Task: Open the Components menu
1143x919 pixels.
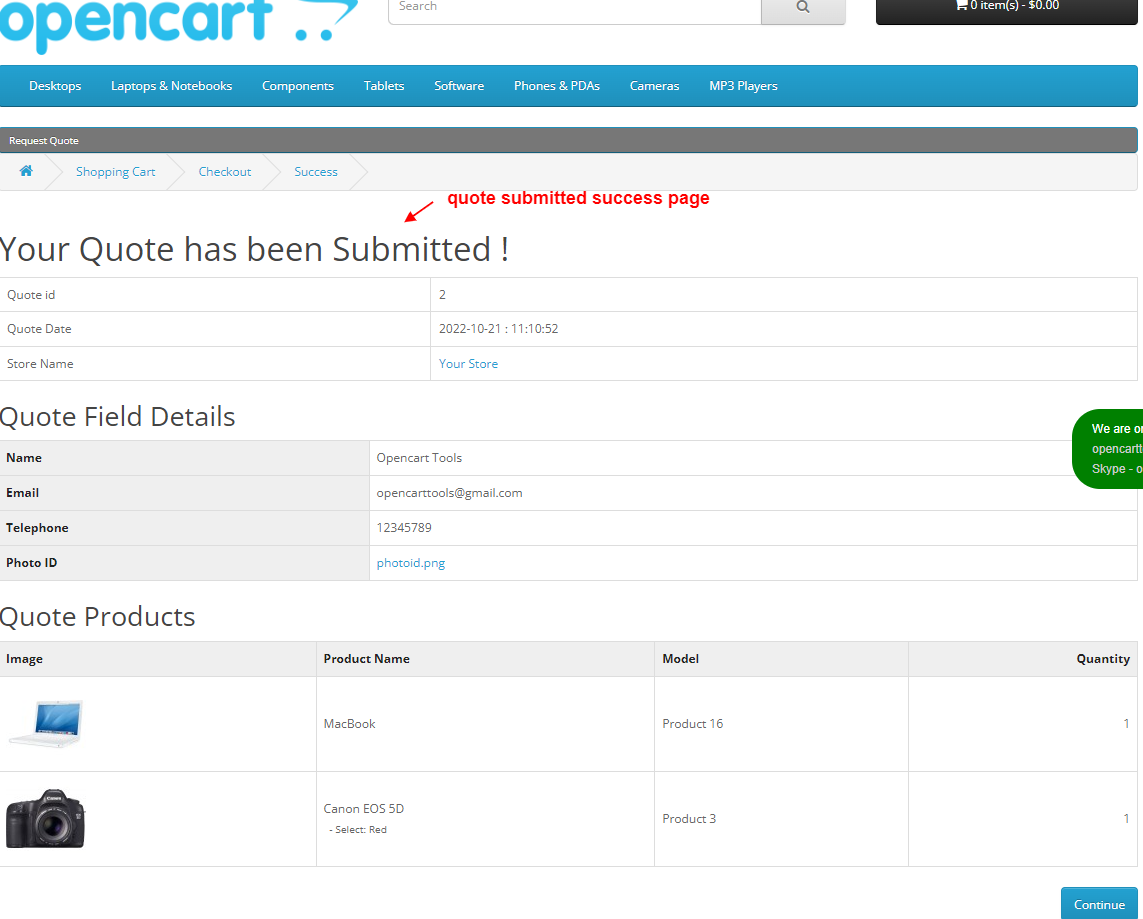Action: [297, 86]
